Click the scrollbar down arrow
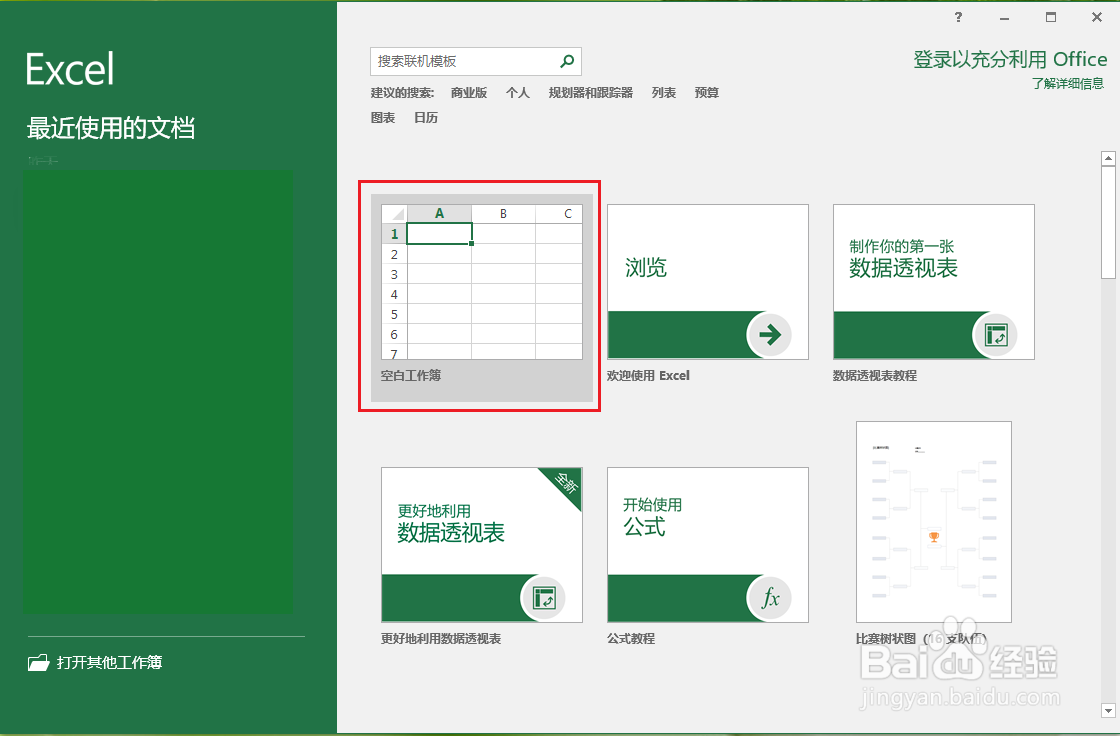This screenshot has width=1120, height=736. click(x=1108, y=710)
